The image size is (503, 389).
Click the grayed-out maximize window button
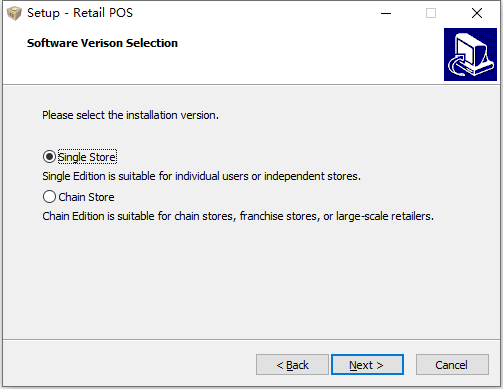[431, 13]
